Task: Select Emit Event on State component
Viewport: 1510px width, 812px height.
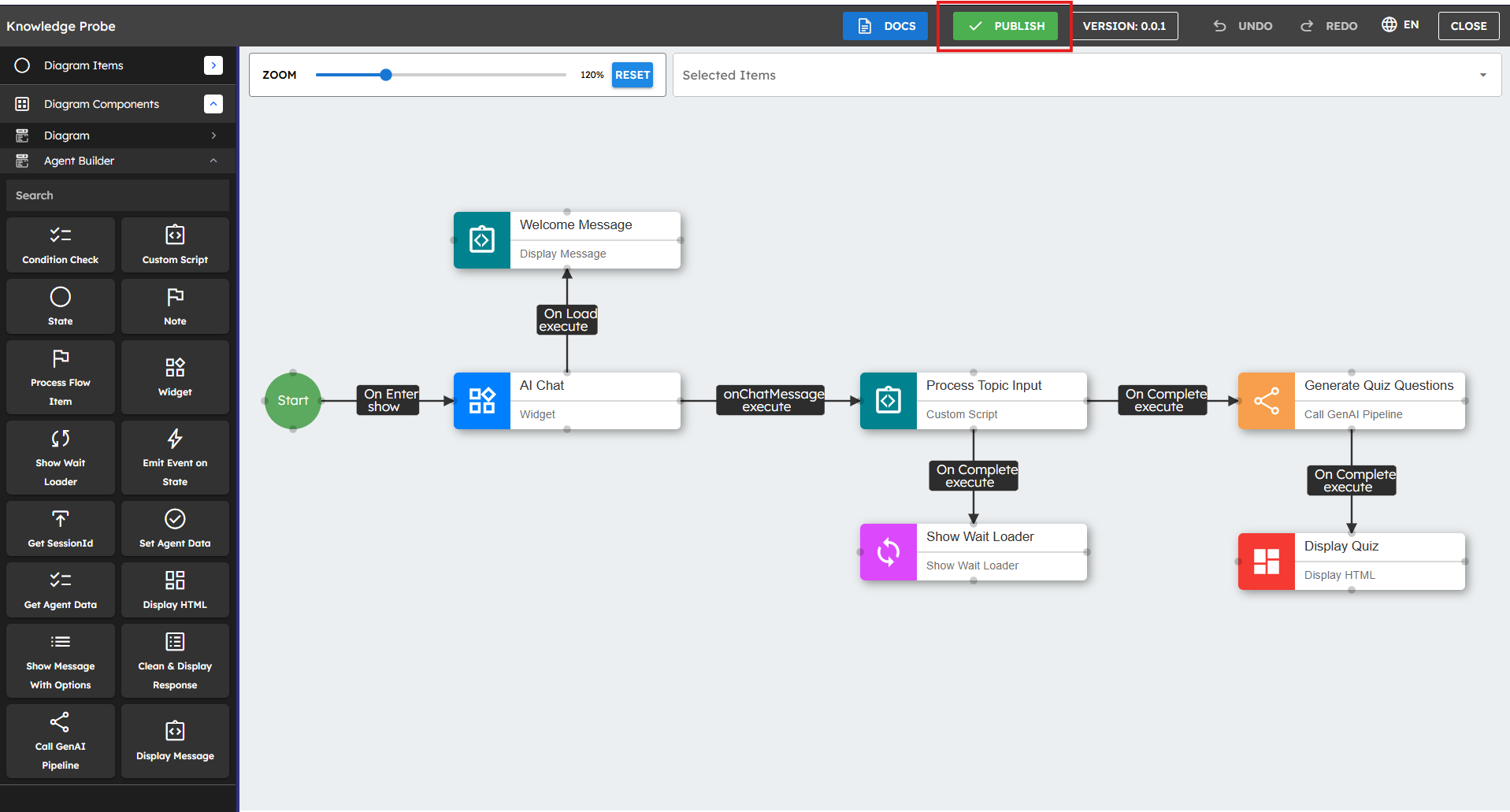Action: coord(175,458)
